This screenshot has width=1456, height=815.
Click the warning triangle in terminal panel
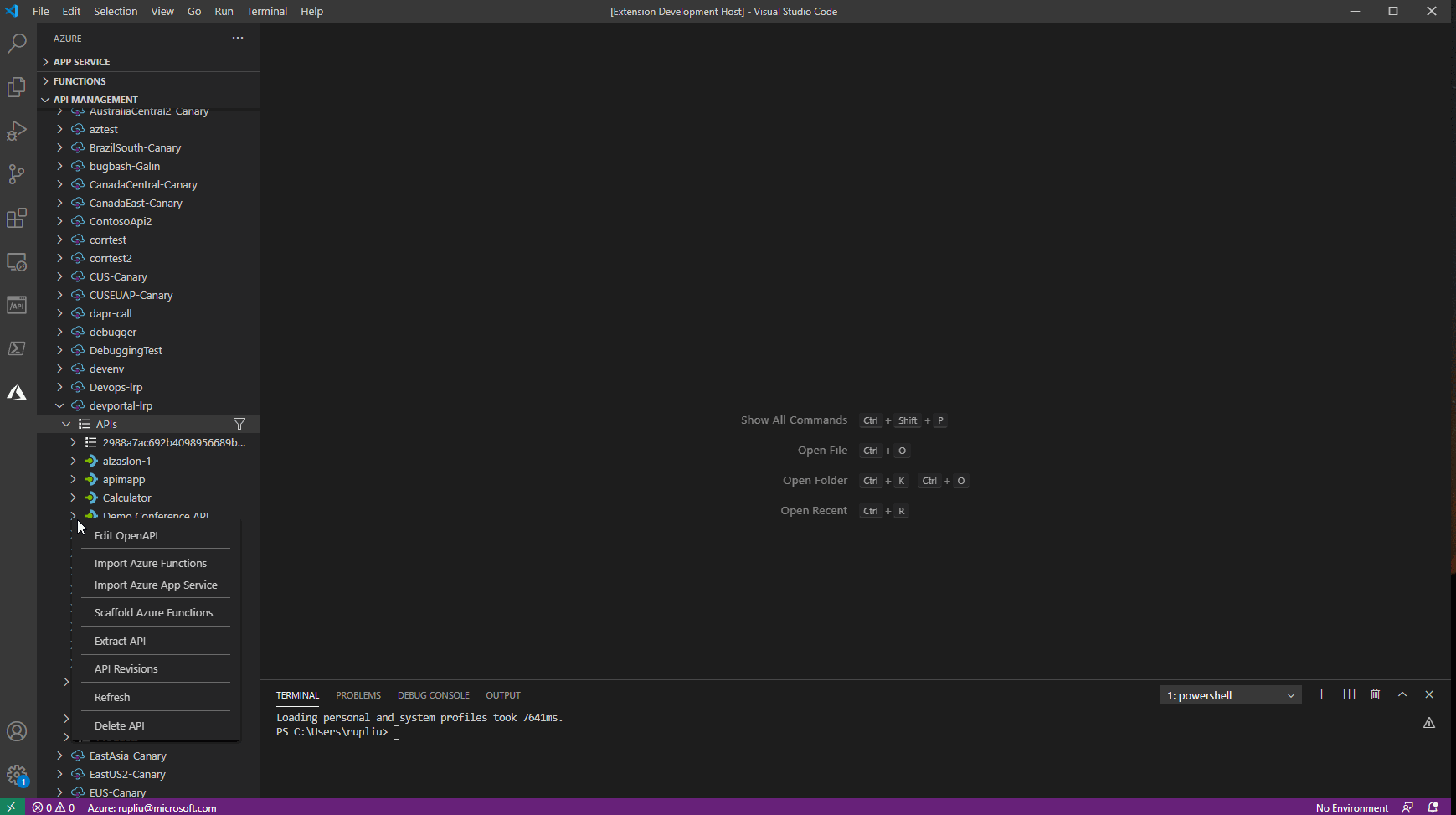coord(1429,723)
